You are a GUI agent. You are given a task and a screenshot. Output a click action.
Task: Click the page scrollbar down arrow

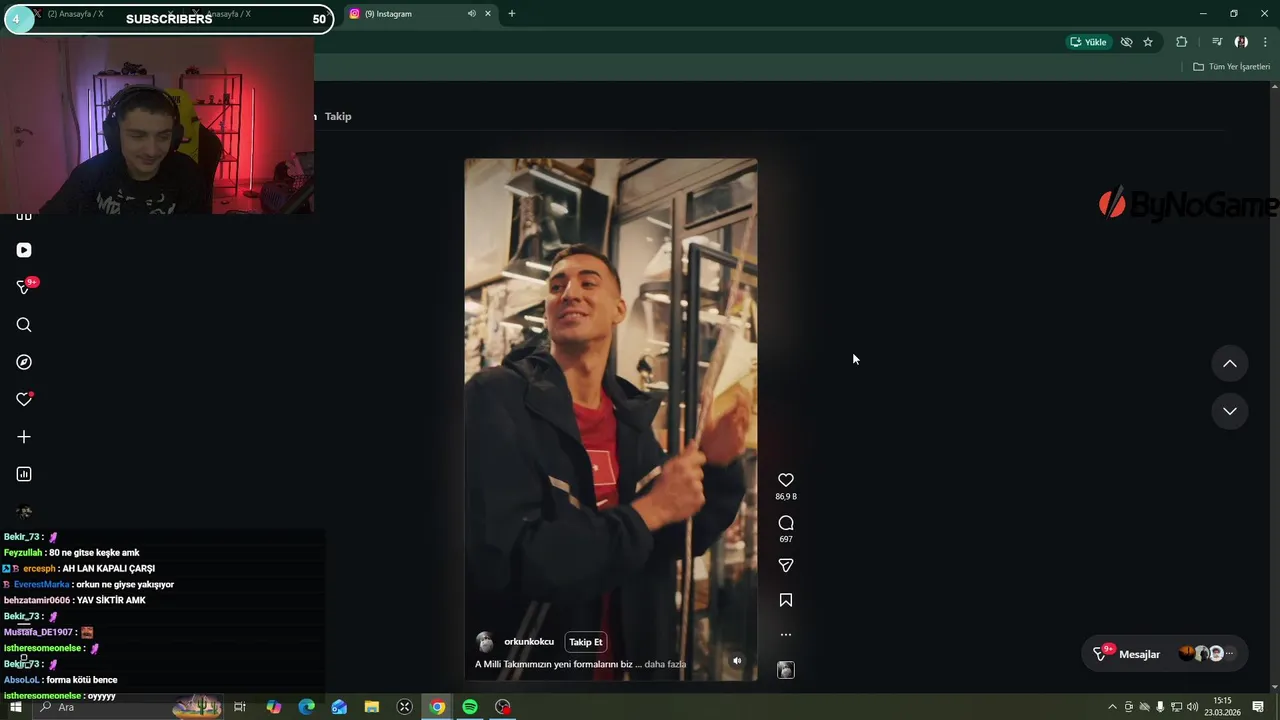[x=1275, y=688]
